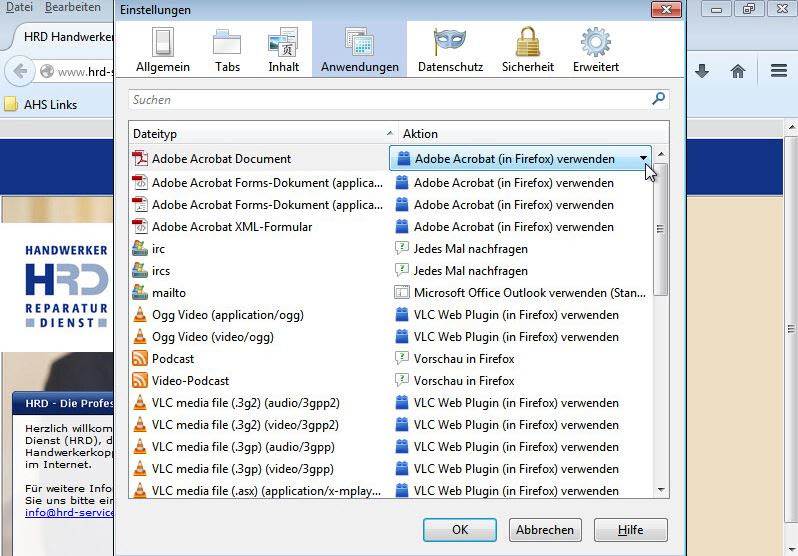Select the Anwendungen settings pane
The image size is (798, 556).
click(359, 50)
